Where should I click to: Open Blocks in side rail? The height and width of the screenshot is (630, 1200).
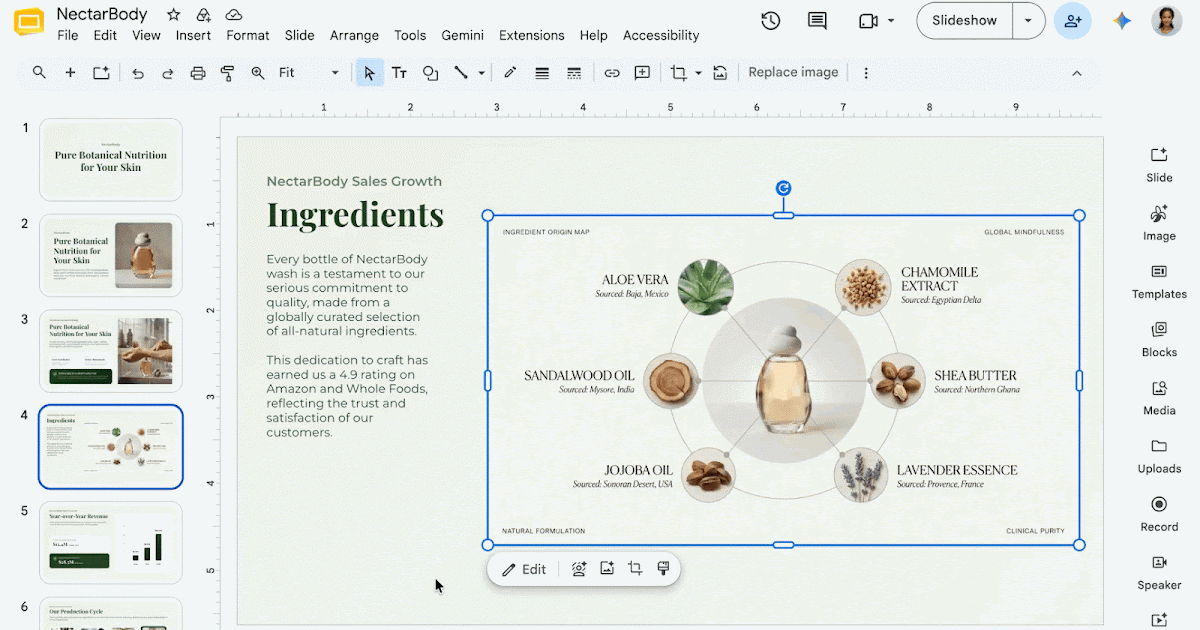point(1159,339)
